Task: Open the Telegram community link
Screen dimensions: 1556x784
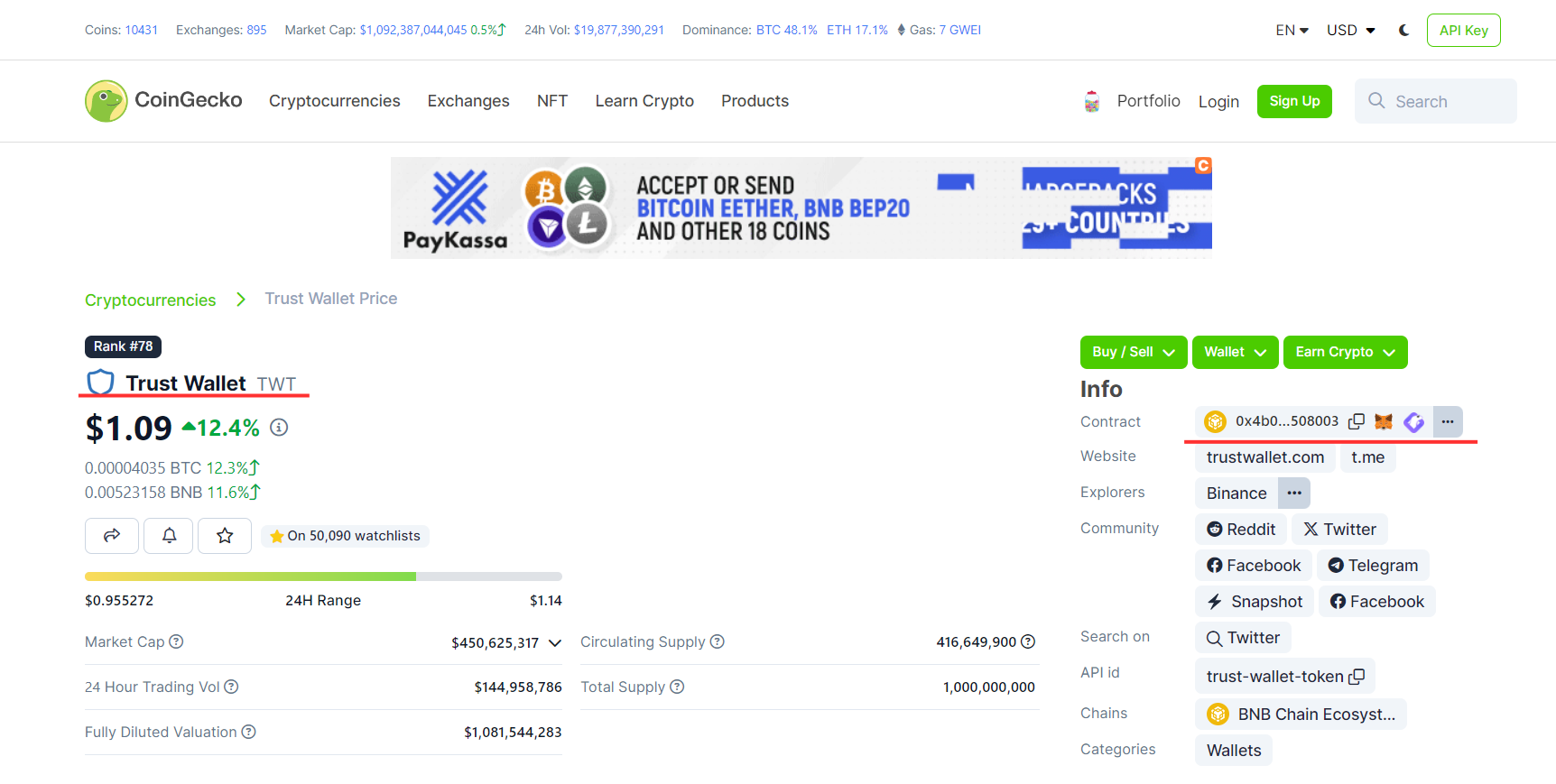Action: [1373, 566]
